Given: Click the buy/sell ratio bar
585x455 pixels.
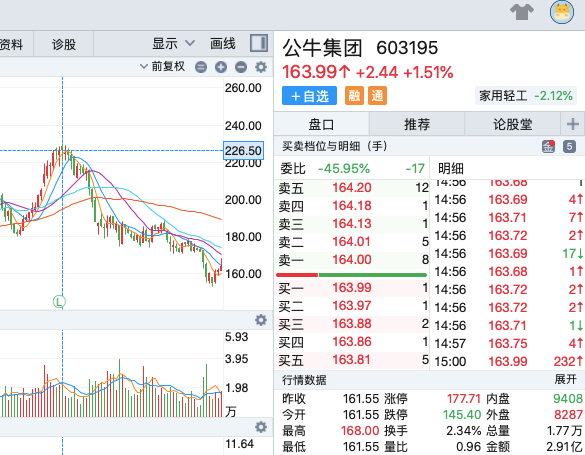Looking at the screenshot, I should pyautogui.click(x=351, y=275).
